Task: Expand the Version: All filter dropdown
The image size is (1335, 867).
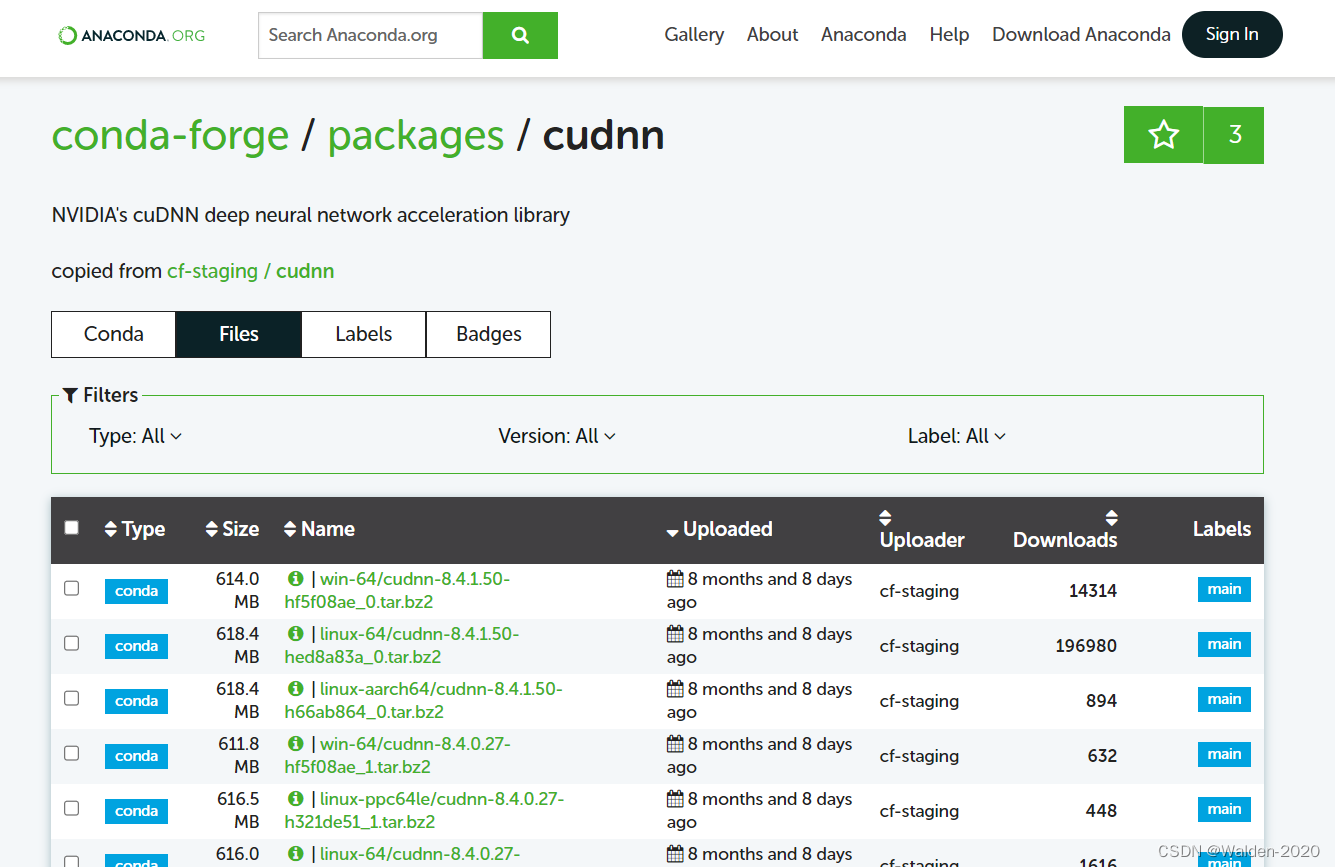Action: [x=557, y=436]
